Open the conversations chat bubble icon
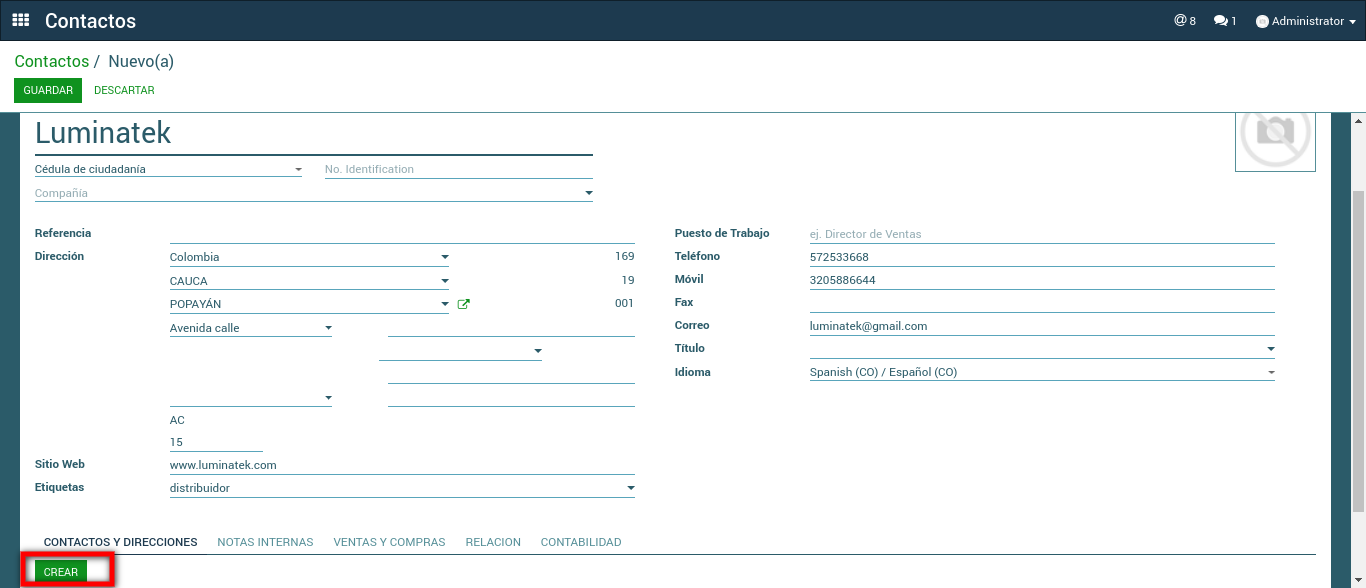 (x=1224, y=21)
